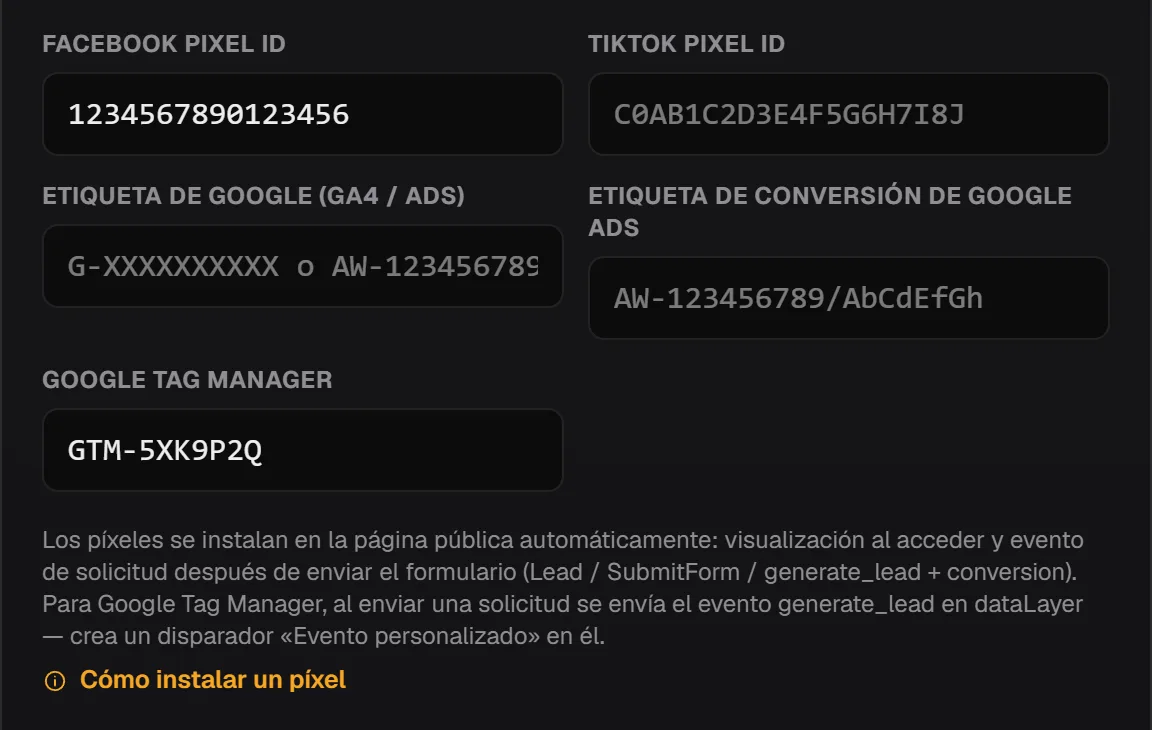Image resolution: width=1152 pixels, height=730 pixels.
Task: Click the ETIQUETA DE CONVERSIÓN DE GOOGLE ADS label
Action: point(830,212)
